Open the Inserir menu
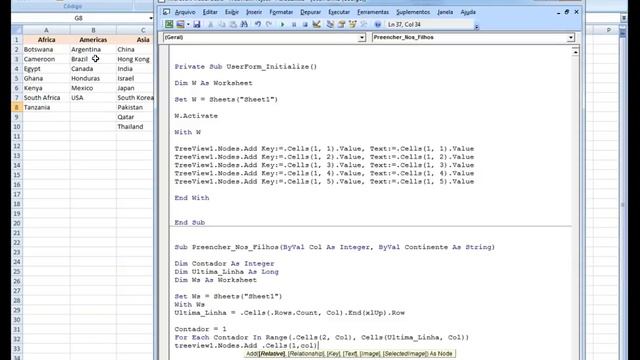This screenshot has height=360, width=640. click(x=254, y=12)
